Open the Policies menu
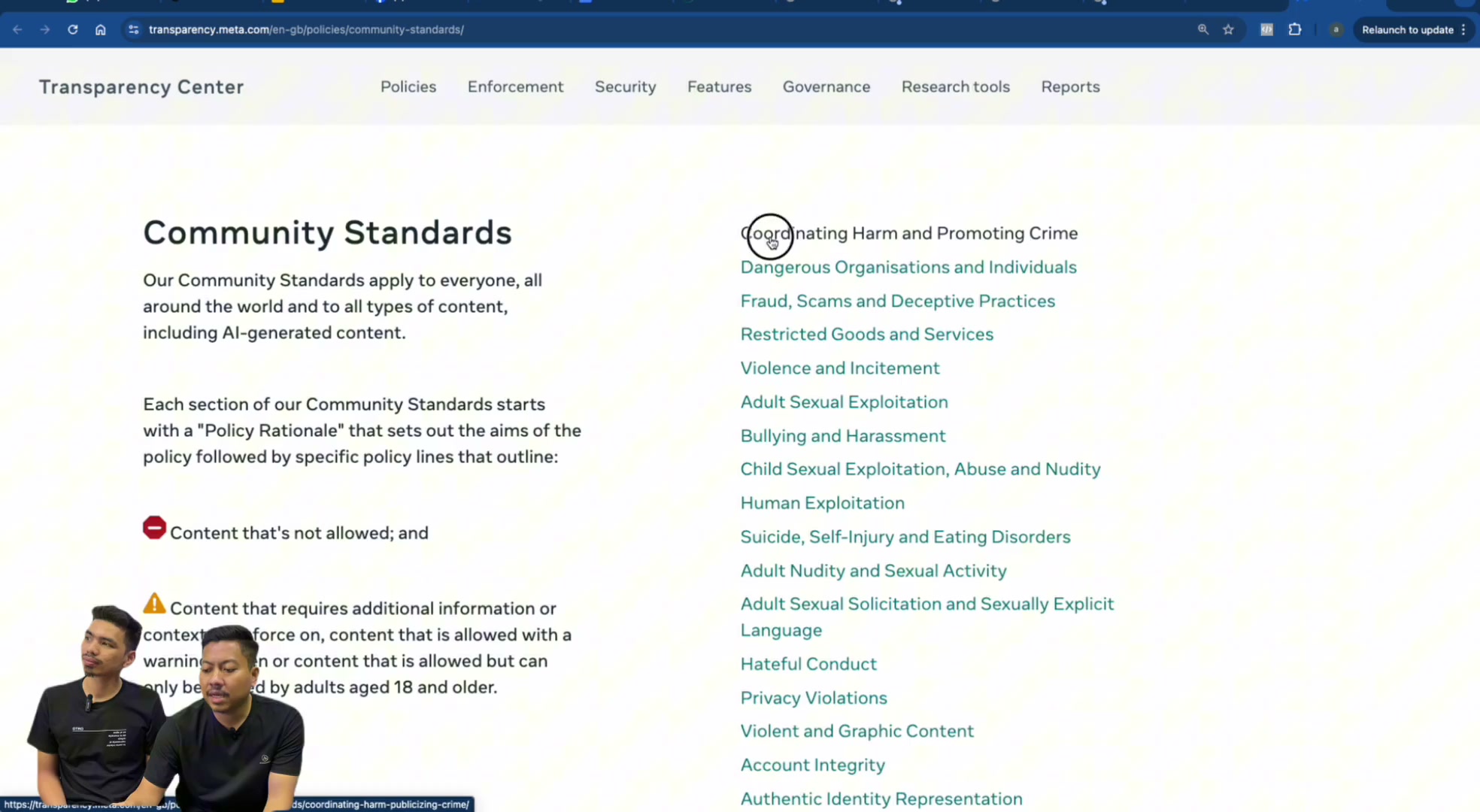This screenshot has height=812, width=1480. 408,86
